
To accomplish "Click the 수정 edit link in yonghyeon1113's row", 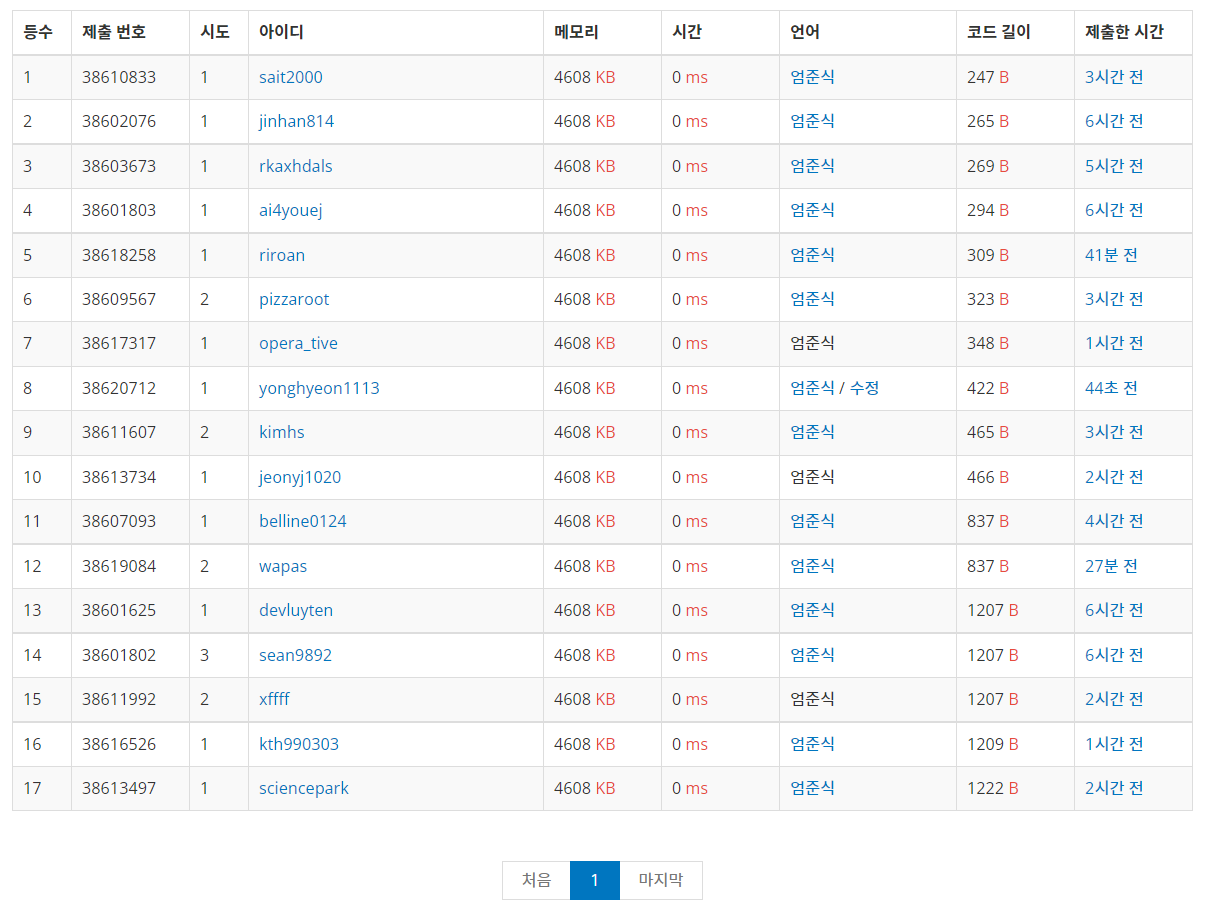I will 864,388.
